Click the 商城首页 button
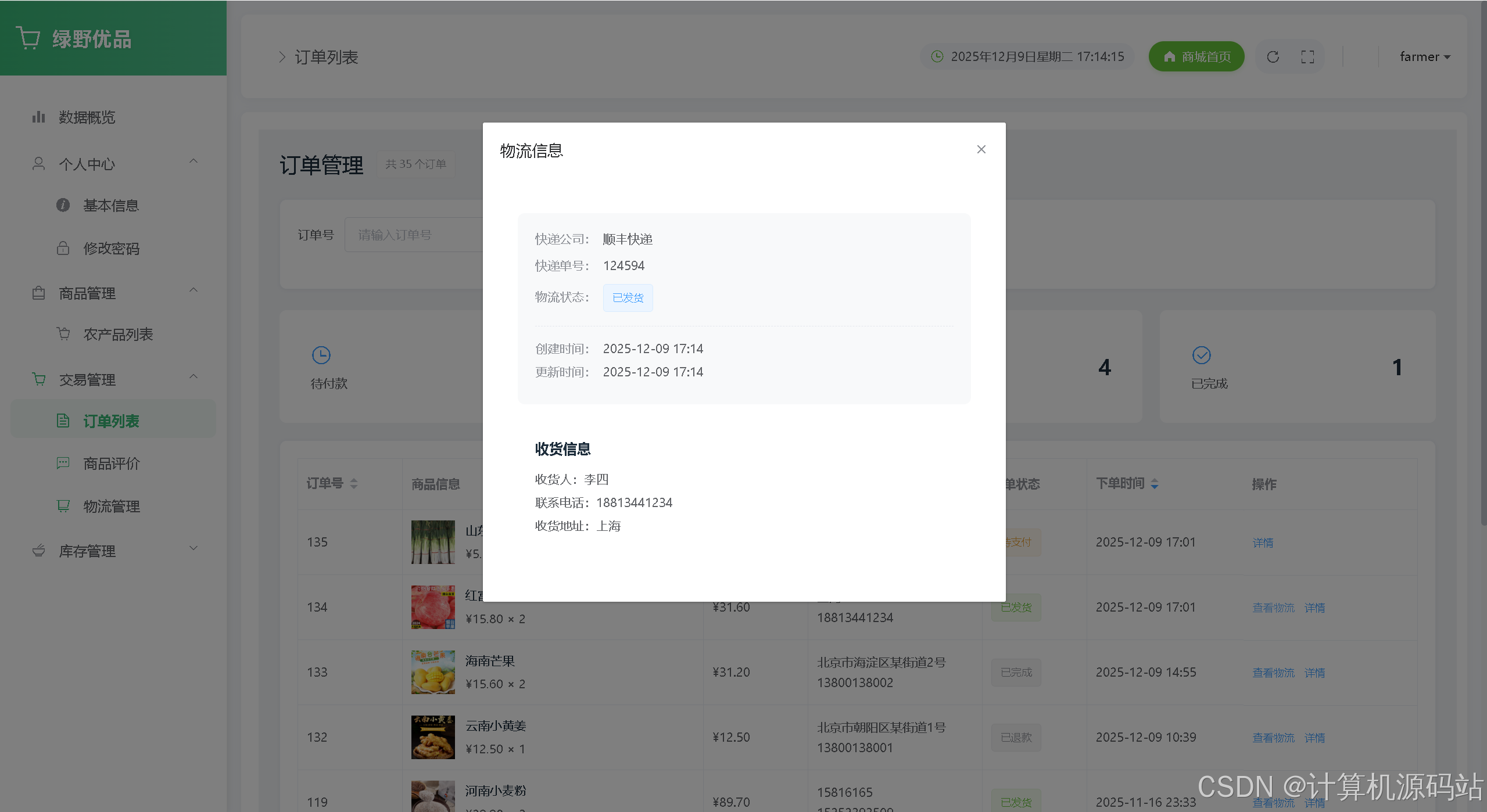This screenshot has height=812, width=1487. [x=1196, y=57]
